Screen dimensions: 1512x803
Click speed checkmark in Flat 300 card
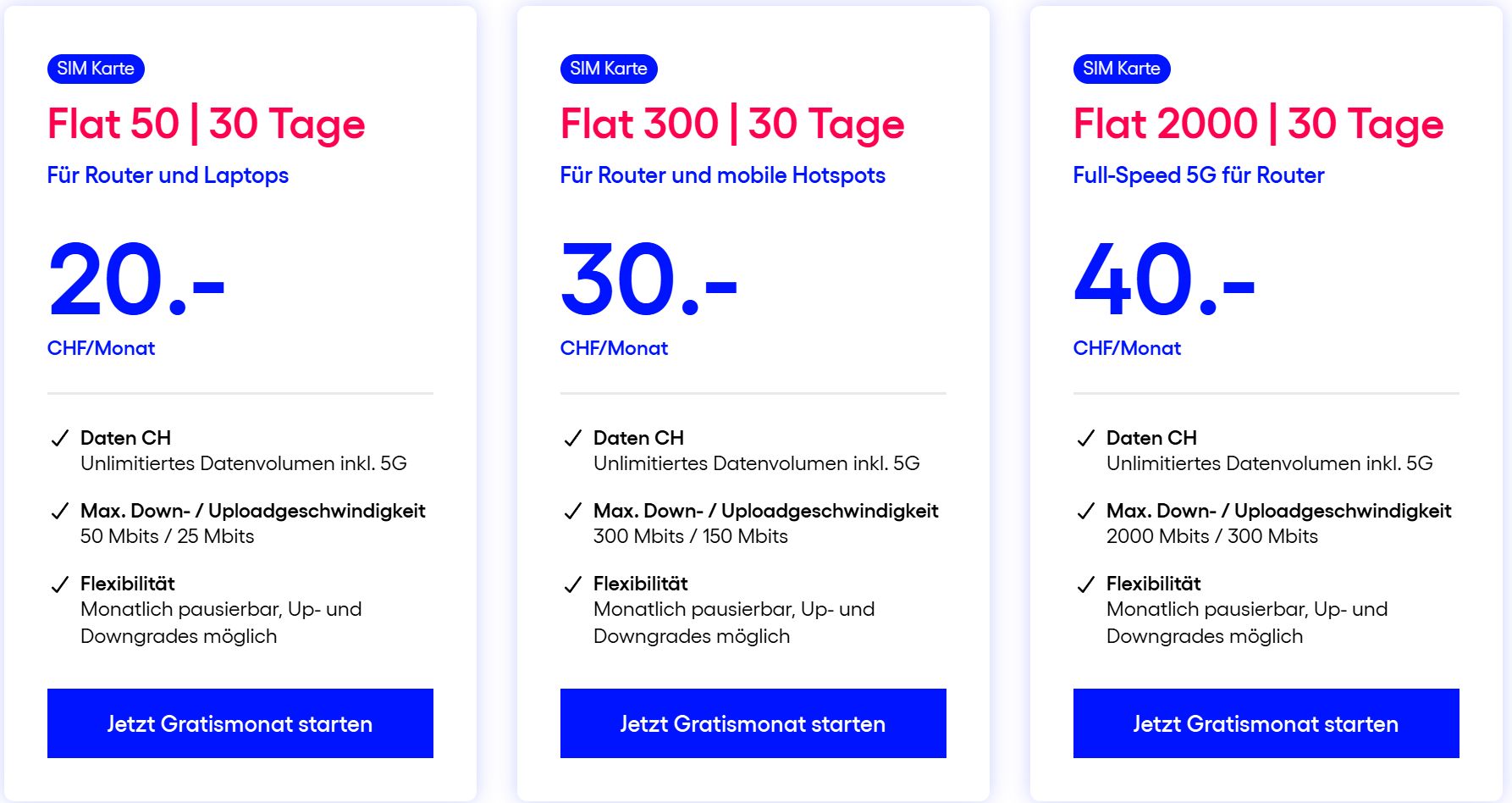573,511
